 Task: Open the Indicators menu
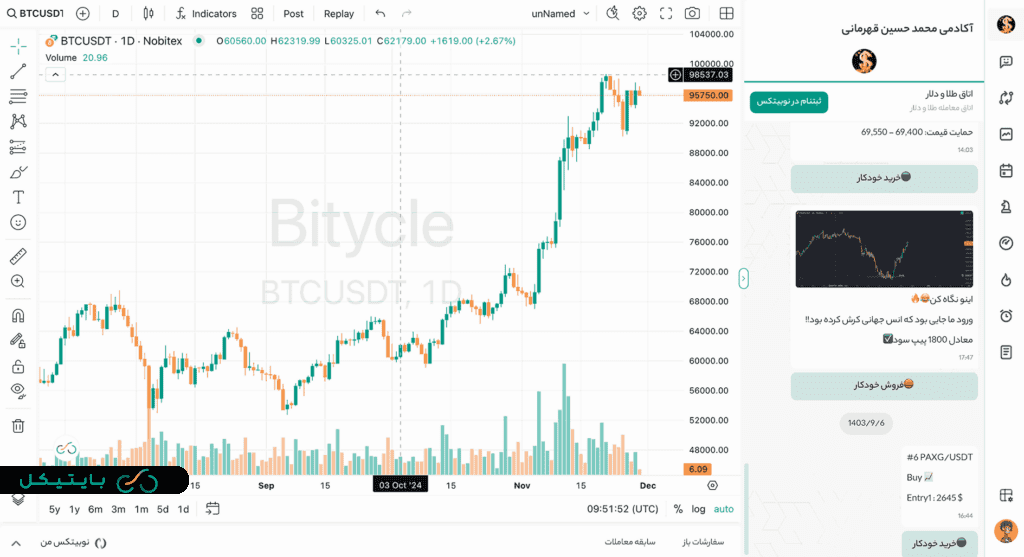tap(206, 14)
